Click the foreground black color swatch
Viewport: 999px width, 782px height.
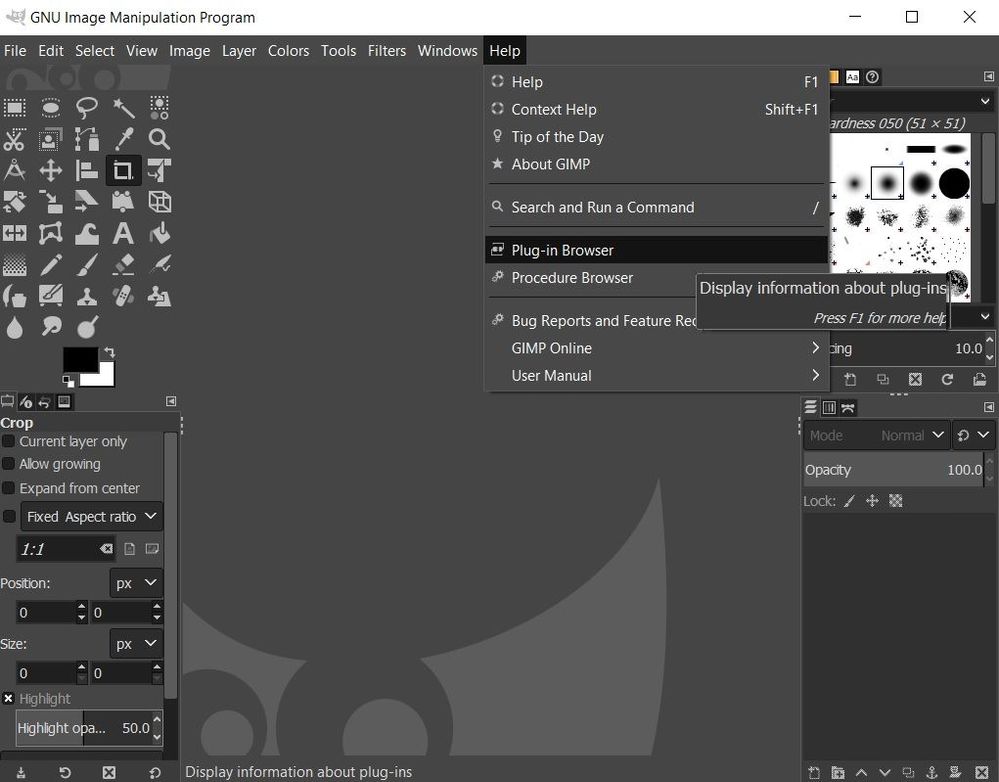pyautogui.click(x=80, y=359)
